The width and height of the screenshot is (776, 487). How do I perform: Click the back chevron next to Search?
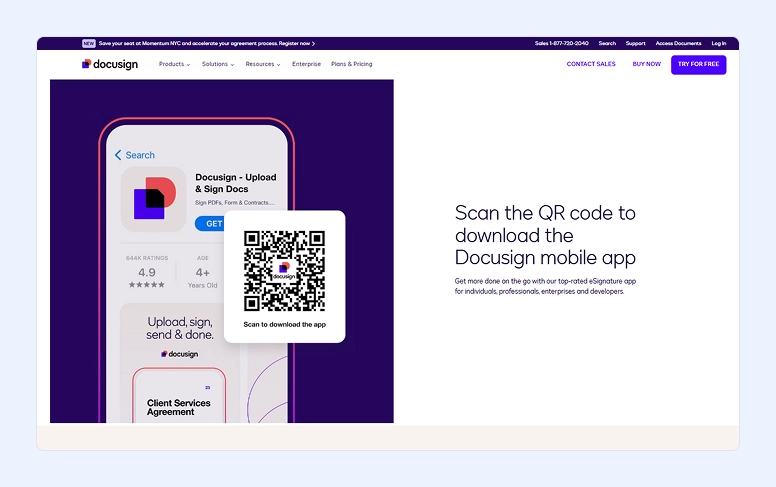[x=118, y=155]
